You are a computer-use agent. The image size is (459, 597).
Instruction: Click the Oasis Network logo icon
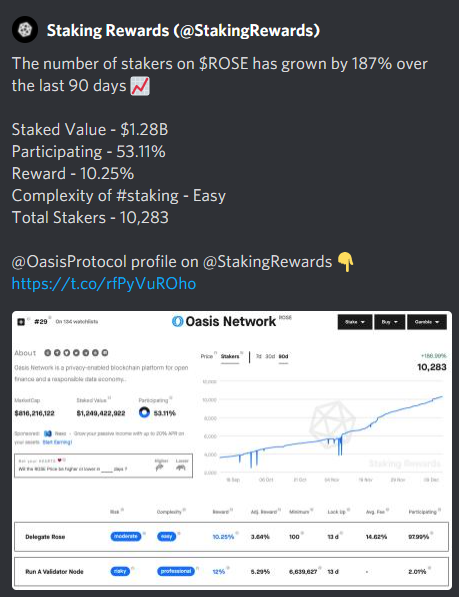click(177, 321)
